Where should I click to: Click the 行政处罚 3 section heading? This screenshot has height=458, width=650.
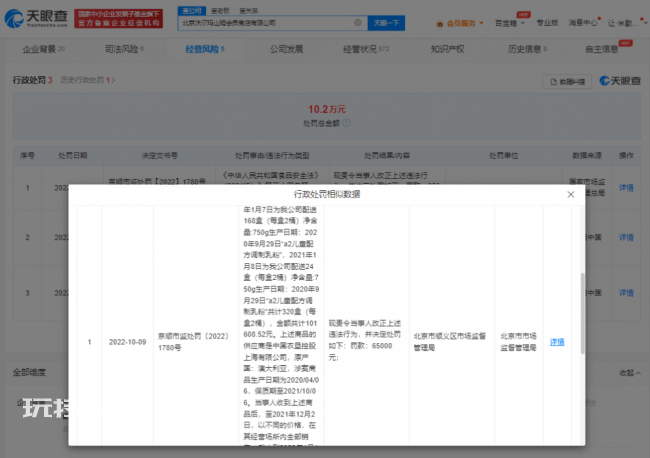point(32,80)
